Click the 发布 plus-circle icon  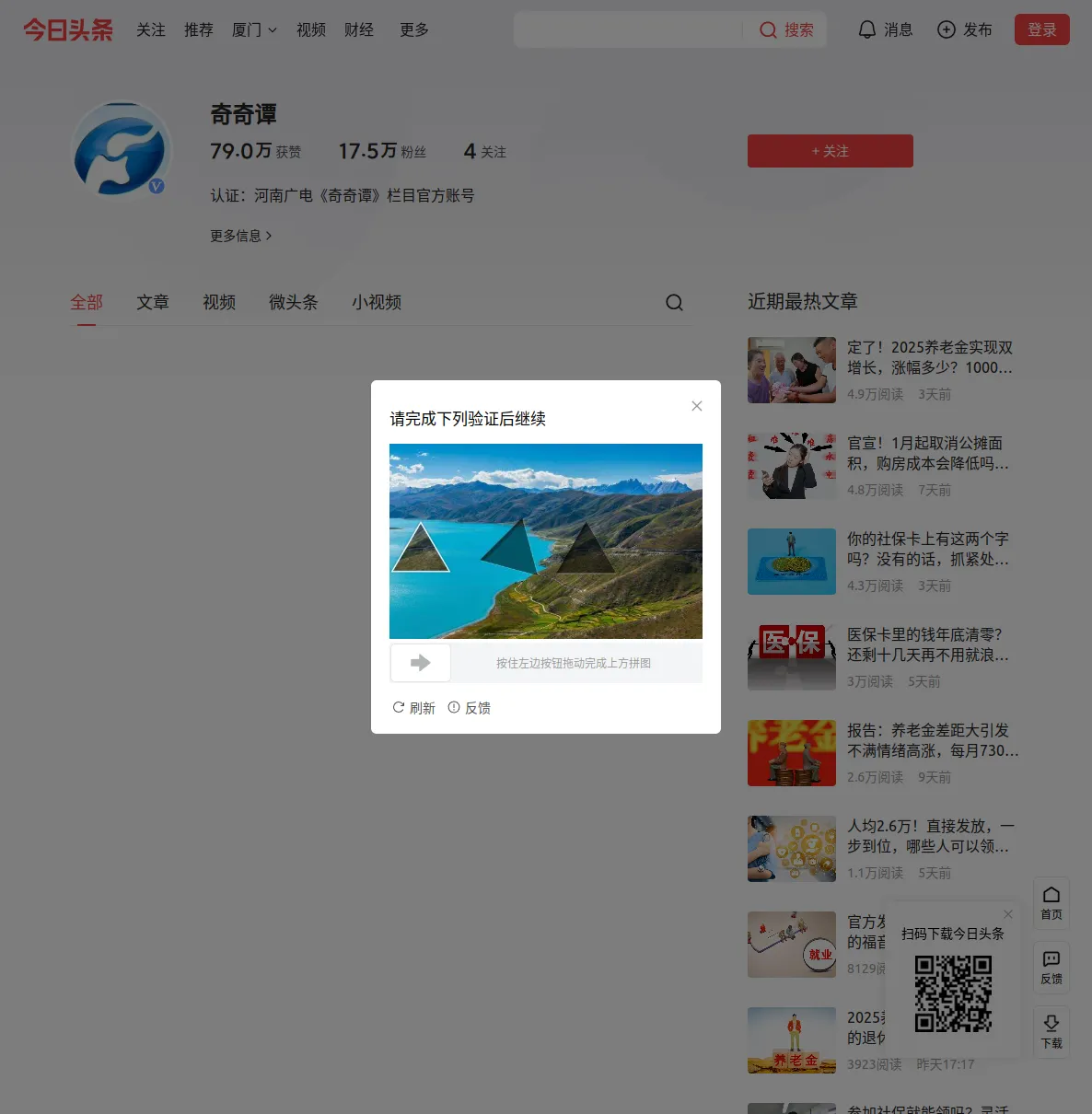click(946, 29)
